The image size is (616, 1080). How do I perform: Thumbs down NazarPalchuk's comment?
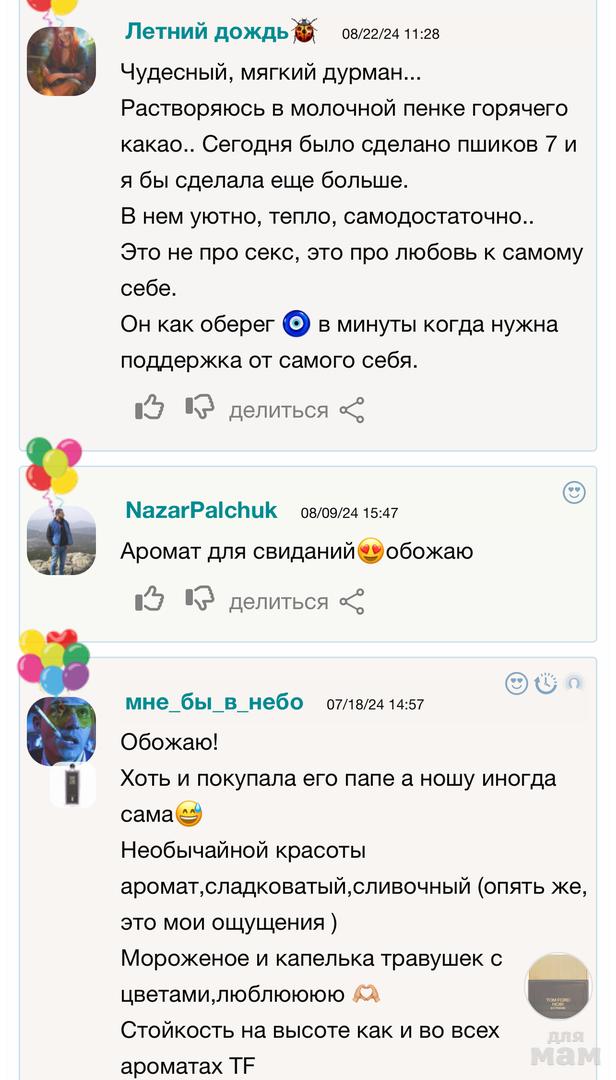[x=200, y=599]
